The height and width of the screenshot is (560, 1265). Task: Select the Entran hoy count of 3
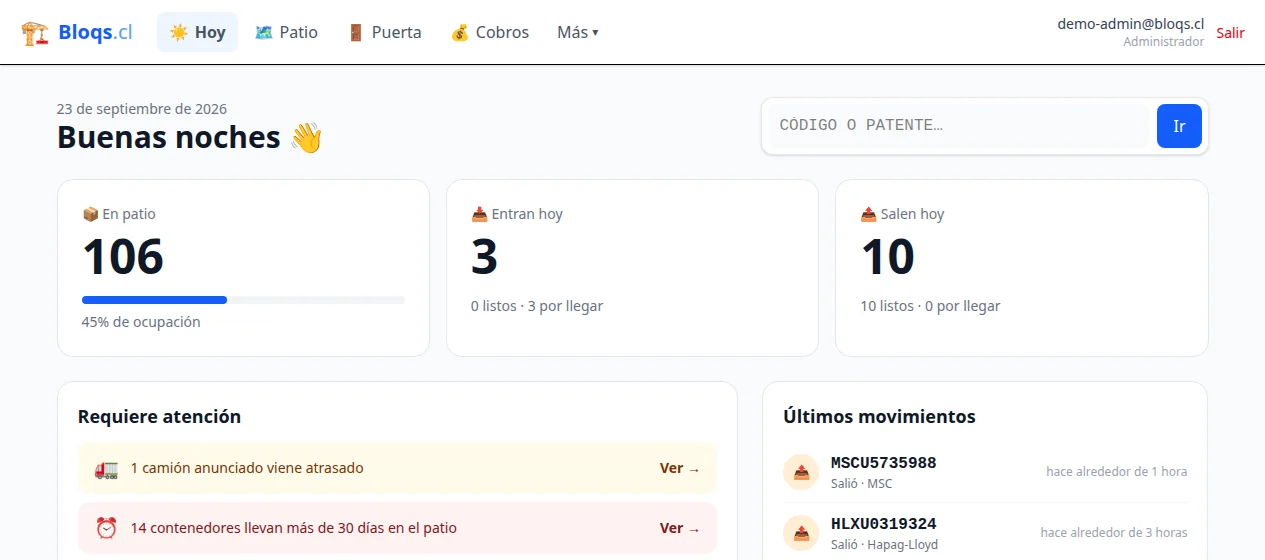click(485, 257)
